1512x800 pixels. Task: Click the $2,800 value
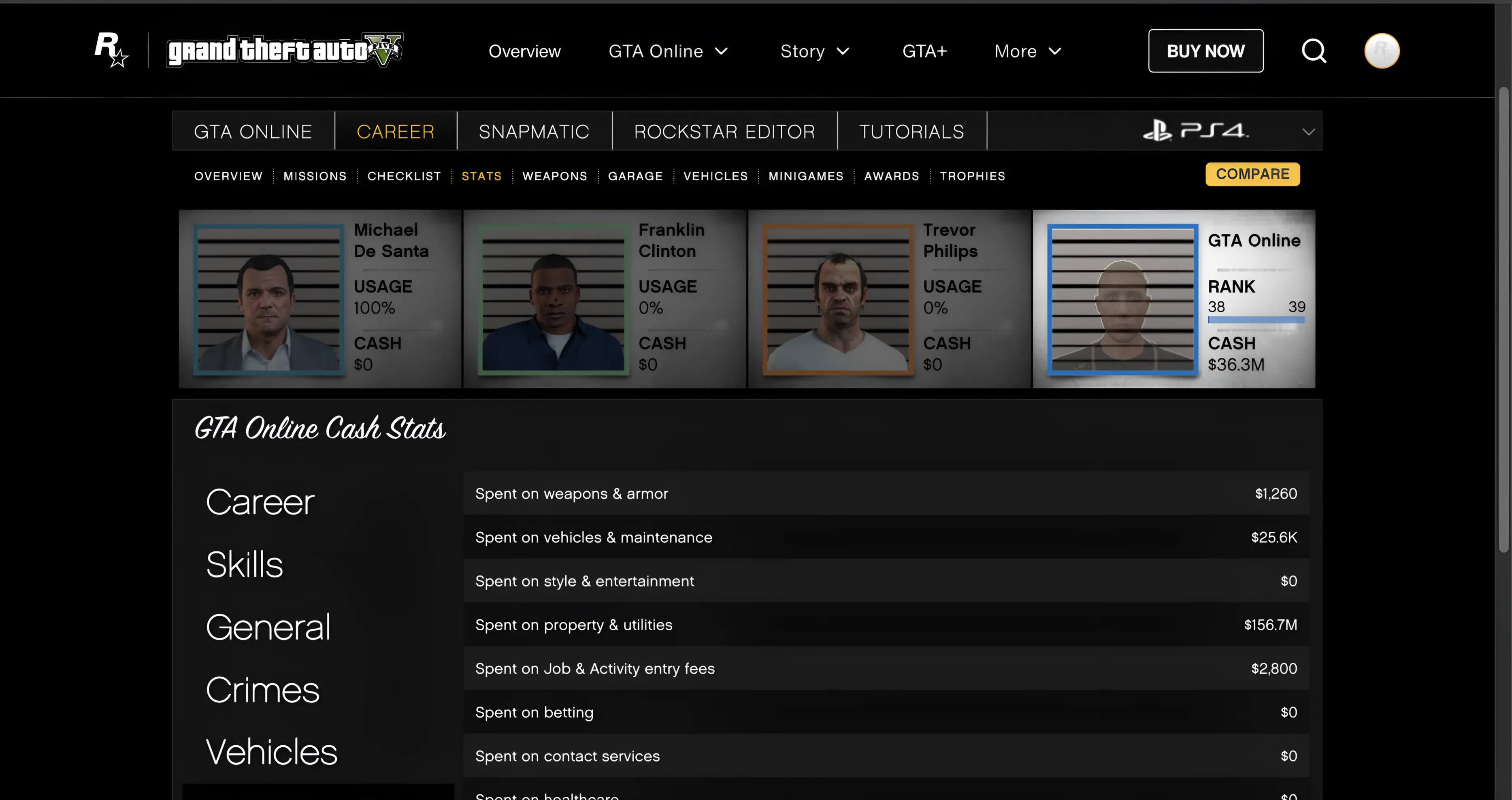point(1273,668)
